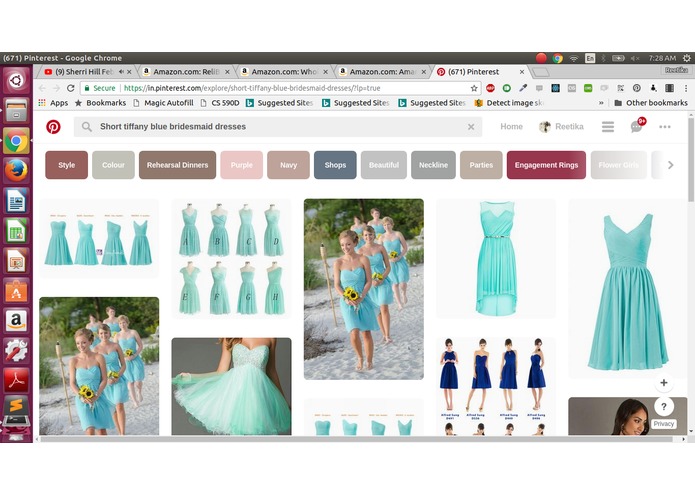Open the A–H lettered dresses pin
Screen dimensions: 695x494
point(231,259)
